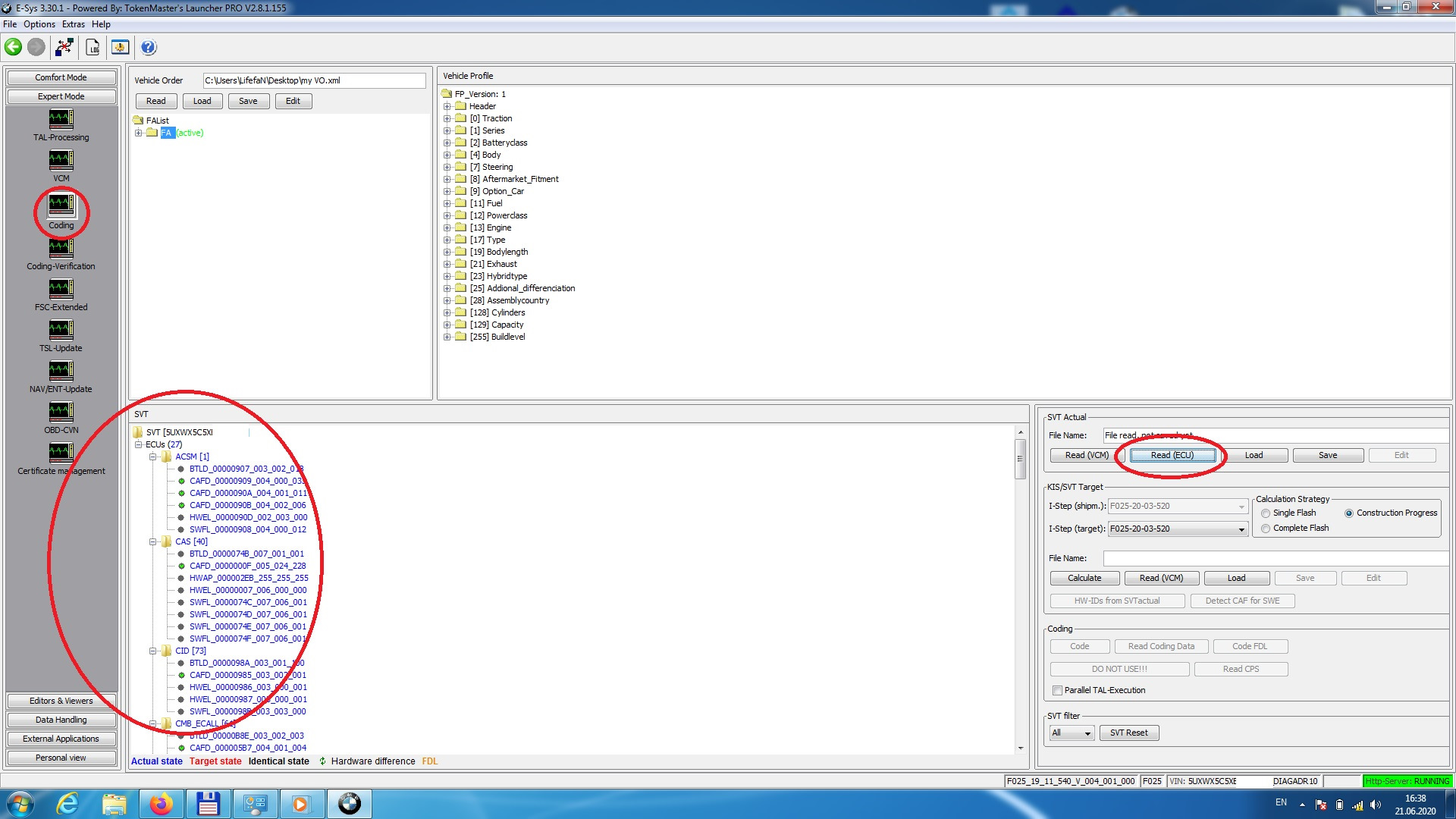Click Read (ECU) button in SVT Actual
Image resolution: width=1456 pixels, height=819 pixels.
1171,455
